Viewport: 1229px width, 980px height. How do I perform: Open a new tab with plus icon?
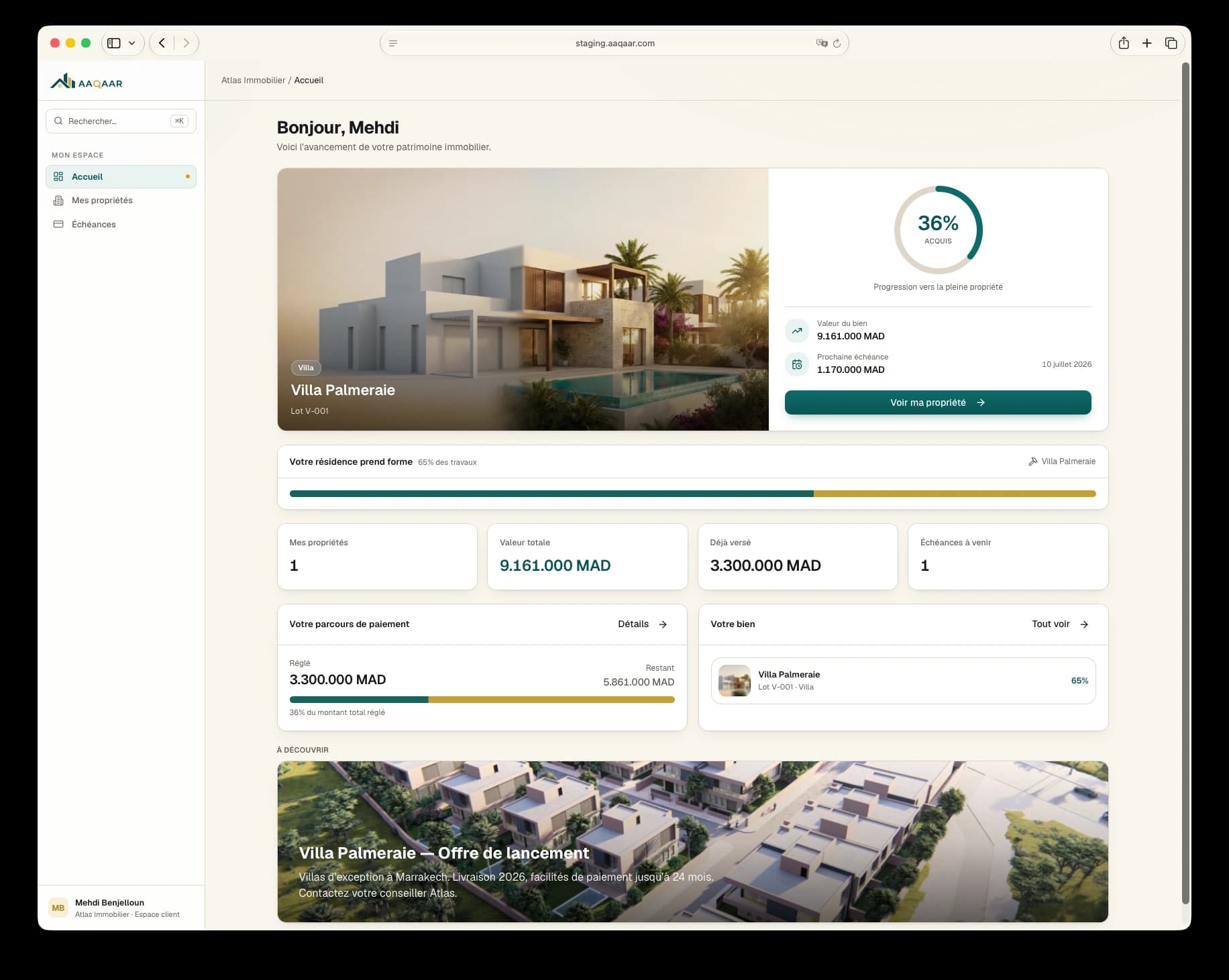point(1147,43)
